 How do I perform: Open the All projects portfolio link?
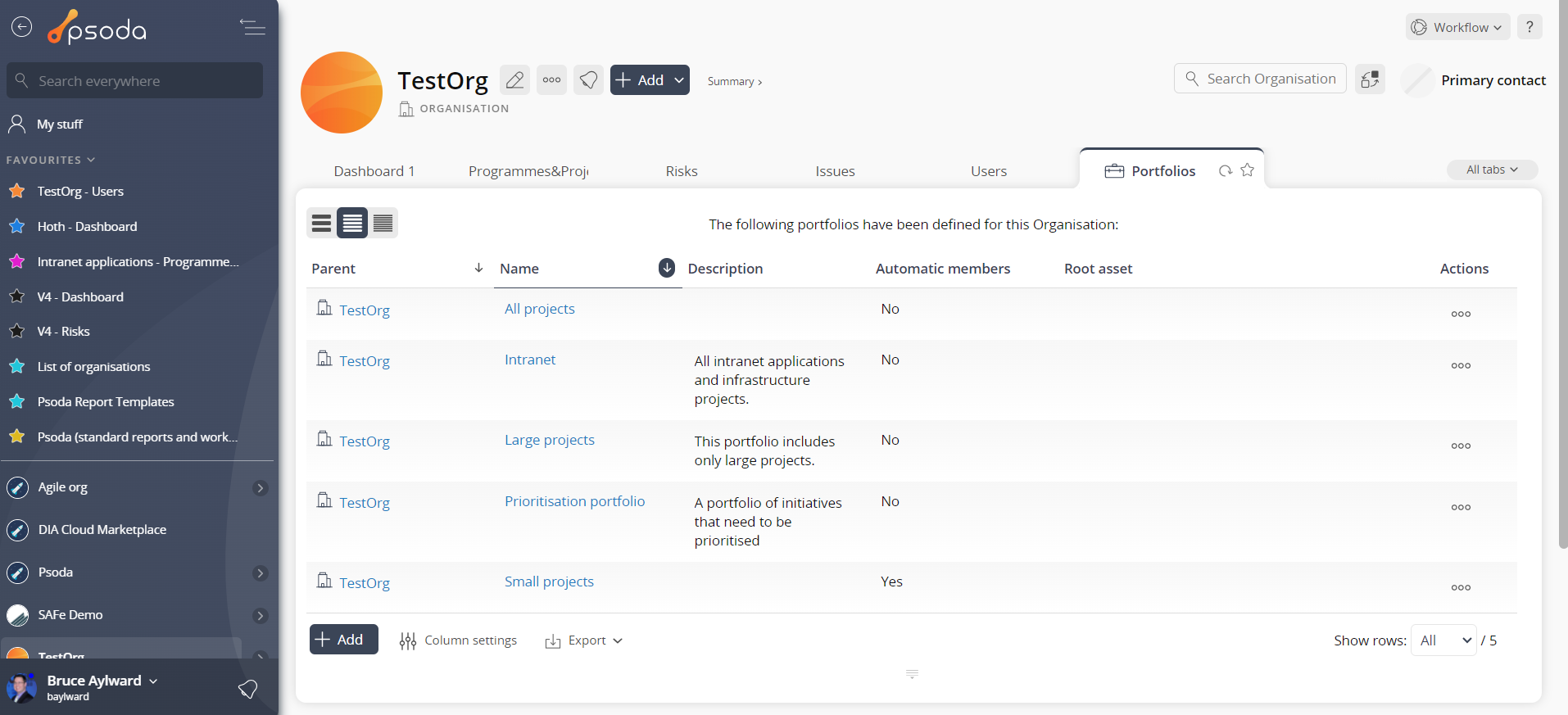[x=540, y=309]
